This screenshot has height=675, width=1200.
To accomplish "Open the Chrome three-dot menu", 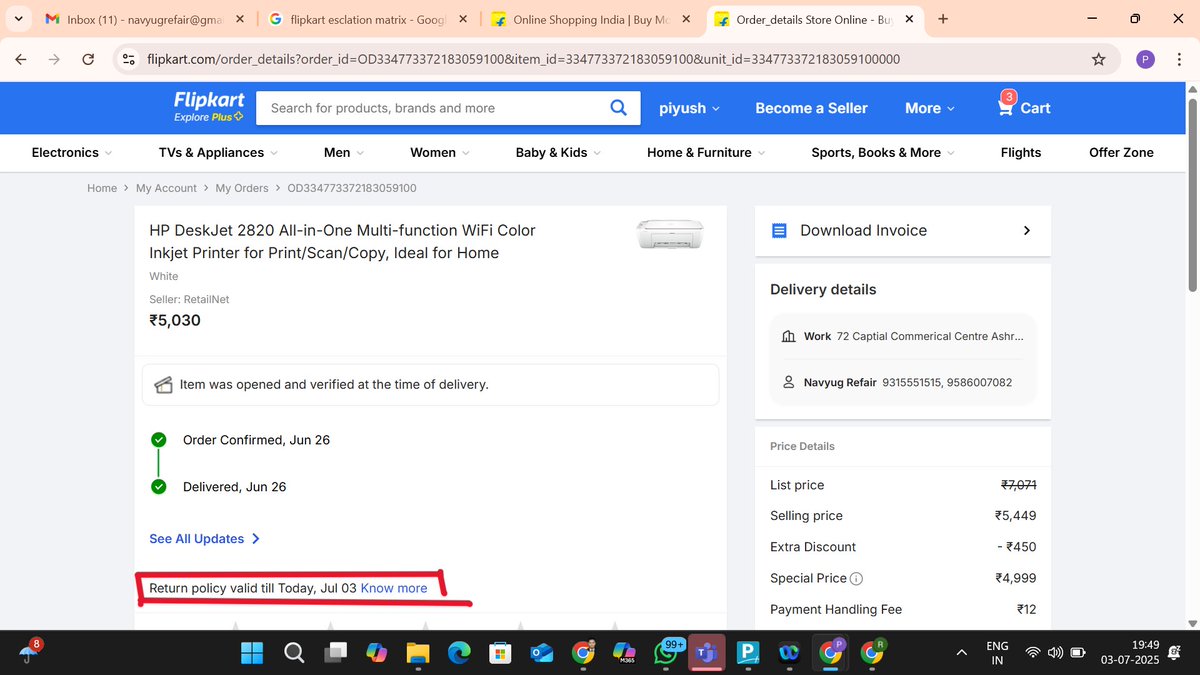I will 1181,59.
